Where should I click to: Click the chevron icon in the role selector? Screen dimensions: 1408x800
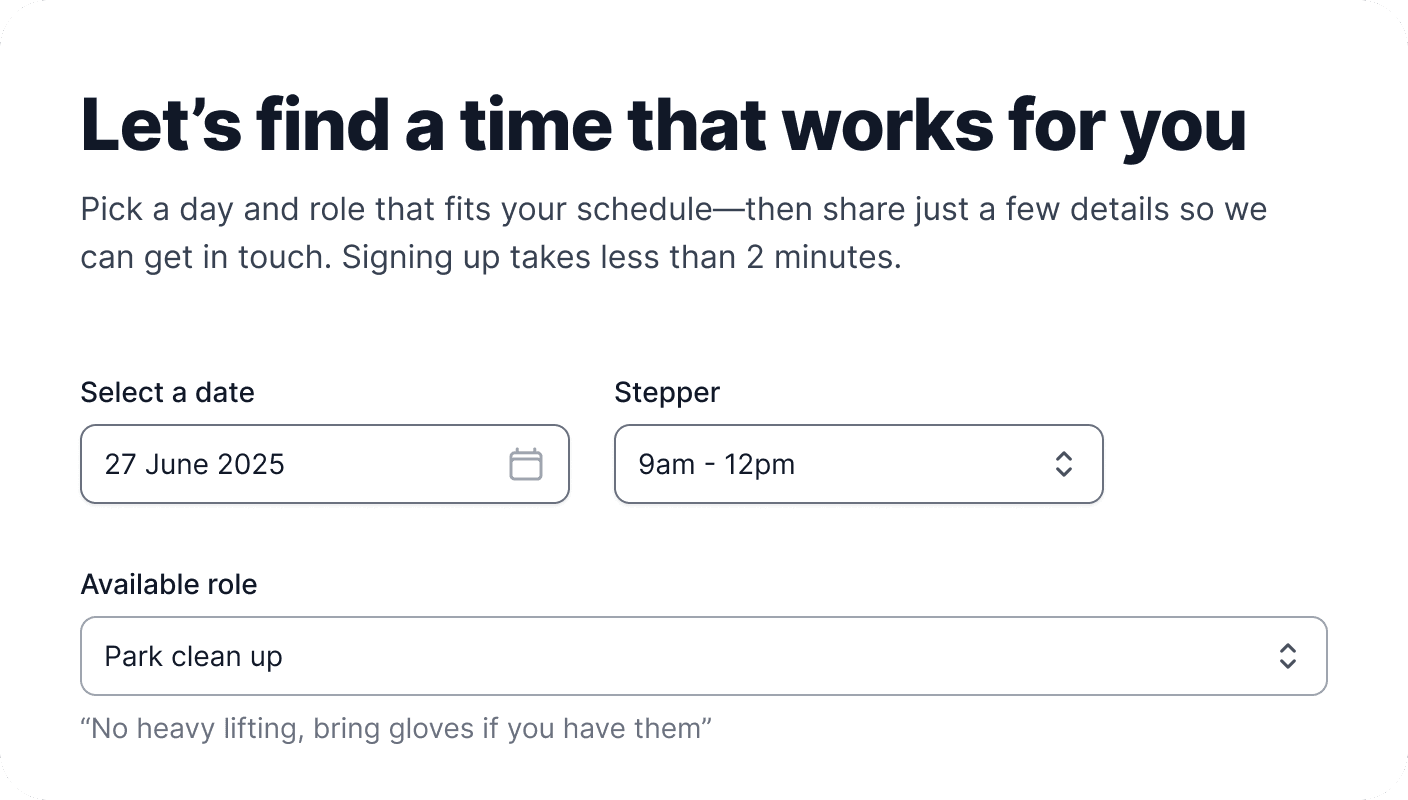pyautogui.click(x=1289, y=656)
